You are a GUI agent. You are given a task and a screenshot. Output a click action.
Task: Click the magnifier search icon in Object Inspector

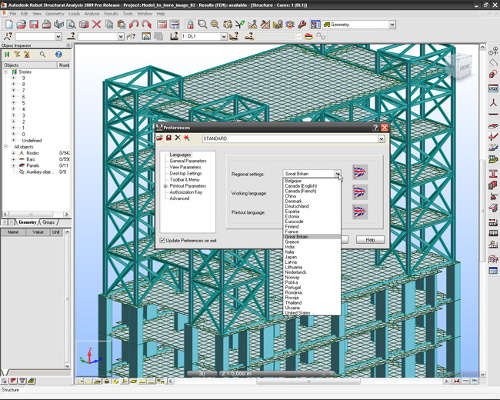point(43,54)
